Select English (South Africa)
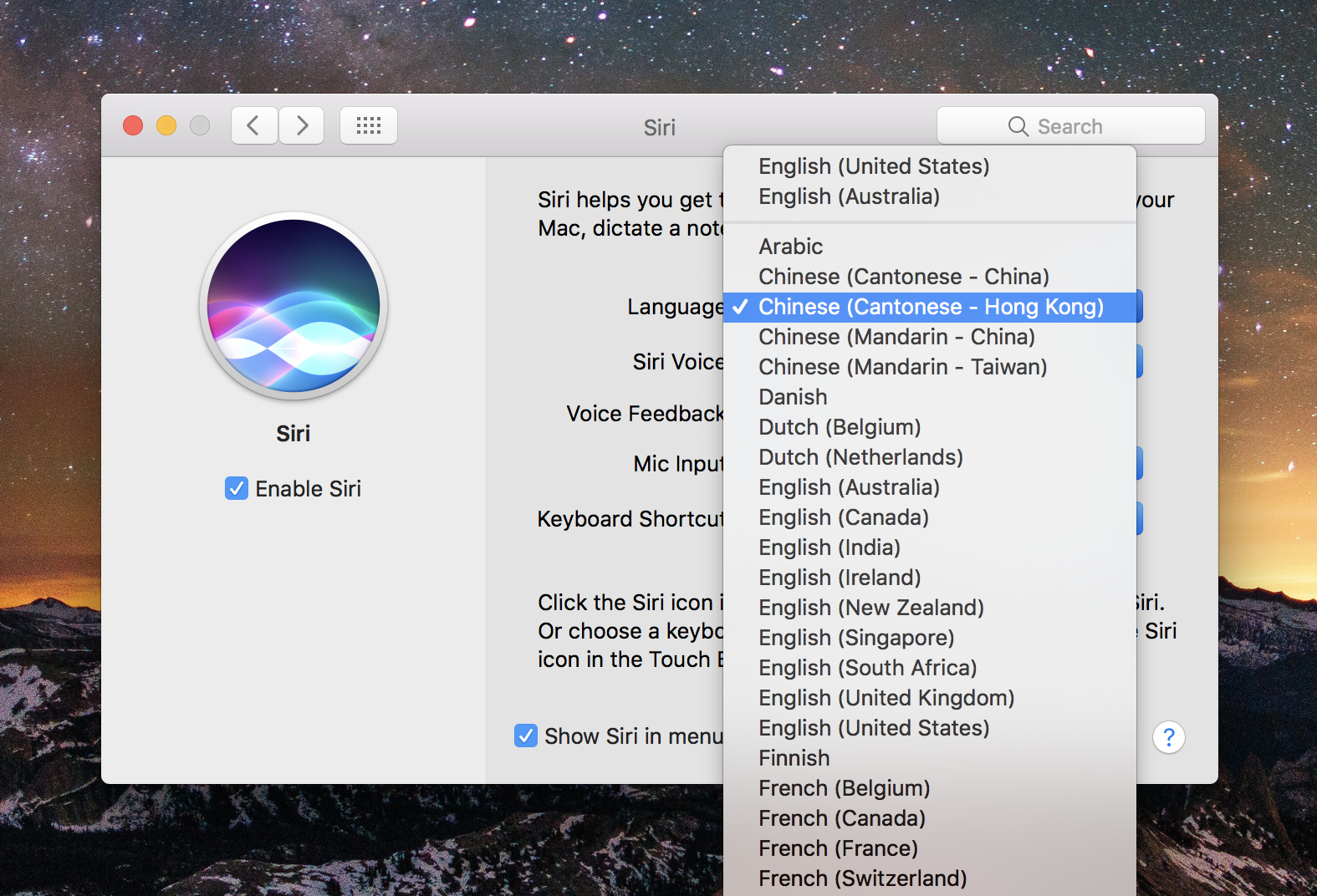The image size is (1317, 896). click(x=930, y=668)
